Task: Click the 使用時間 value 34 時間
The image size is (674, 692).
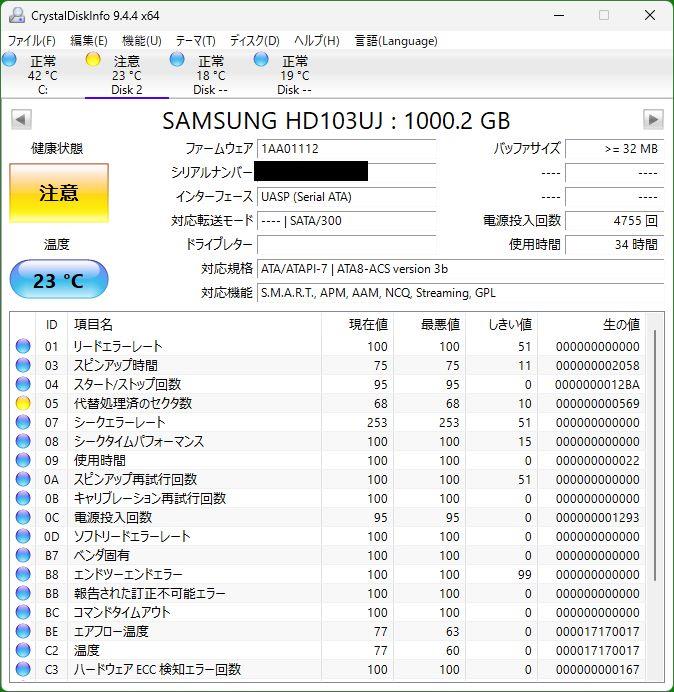Action: pyautogui.click(x=614, y=244)
